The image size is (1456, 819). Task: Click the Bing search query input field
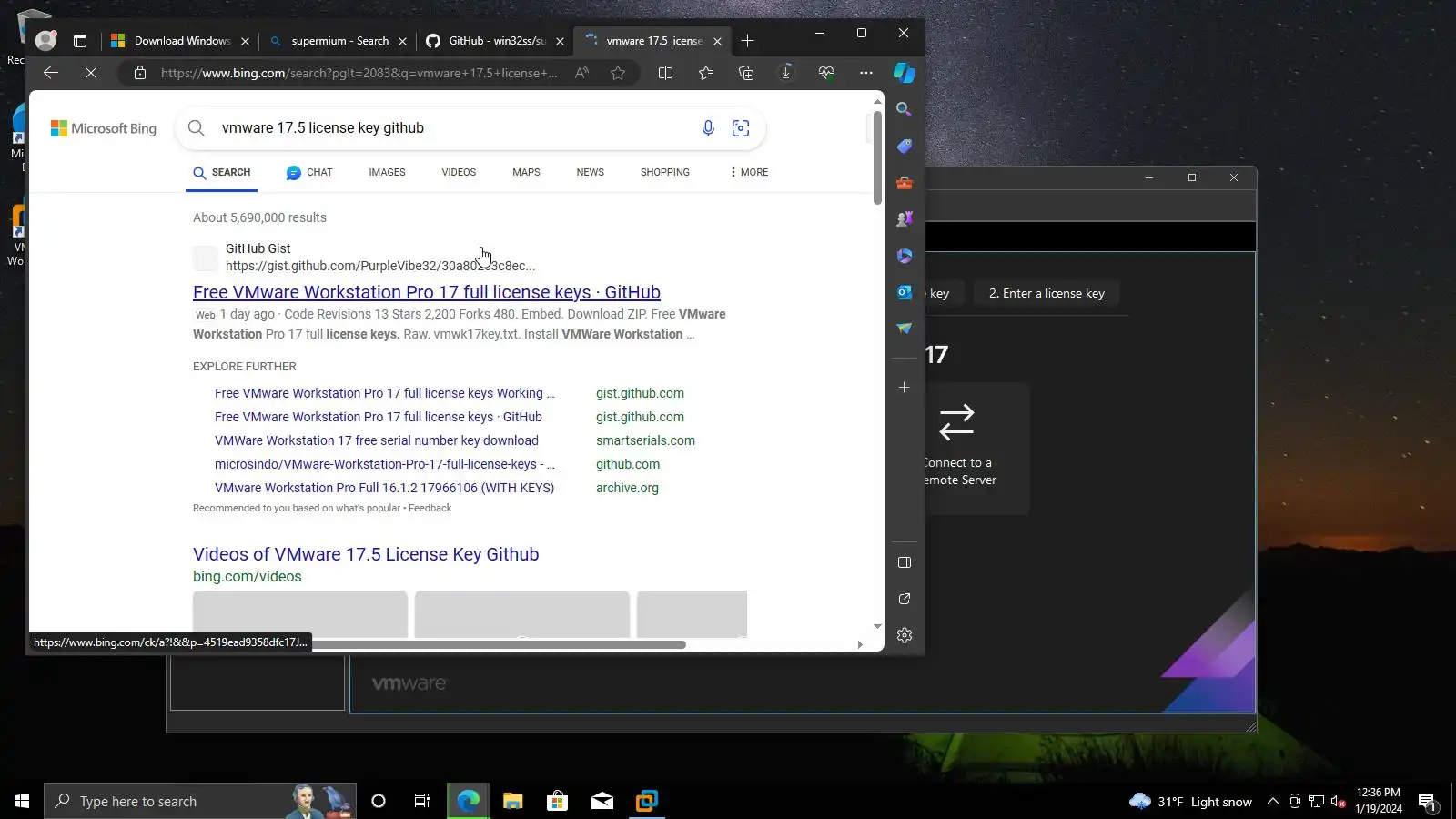point(455,128)
